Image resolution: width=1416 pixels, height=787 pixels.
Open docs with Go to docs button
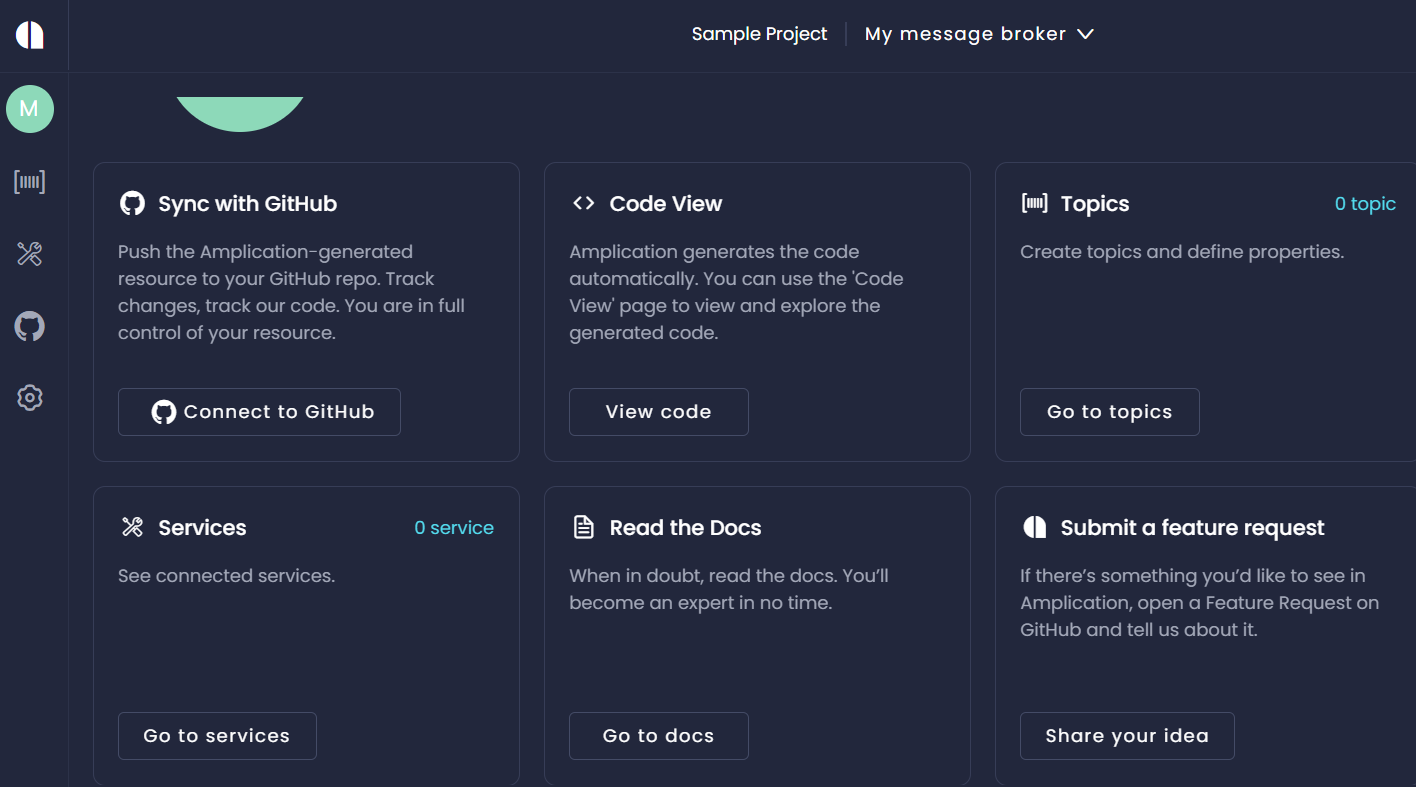[658, 736]
